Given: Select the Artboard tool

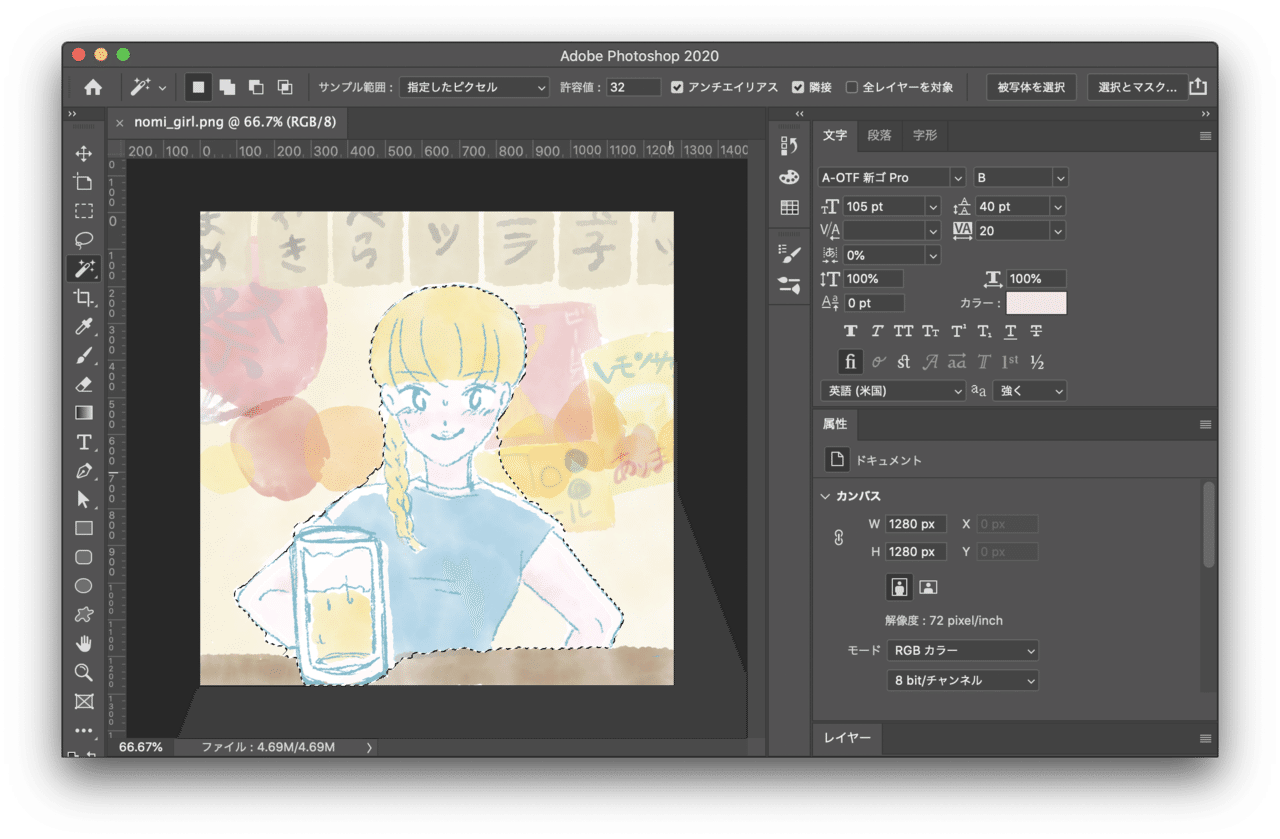Looking at the screenshot, I should click(x=84, y=182).
